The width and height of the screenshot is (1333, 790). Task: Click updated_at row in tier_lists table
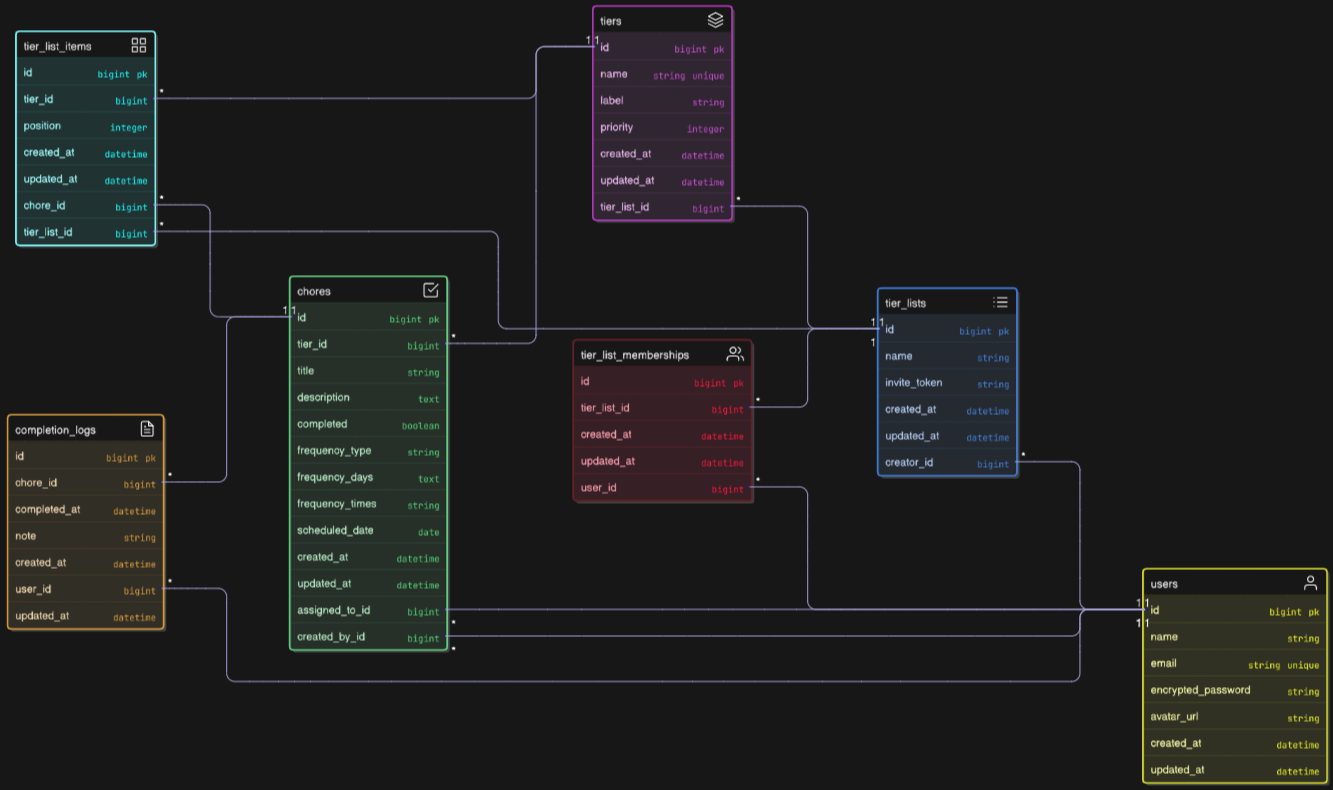[x=948, y=437]
